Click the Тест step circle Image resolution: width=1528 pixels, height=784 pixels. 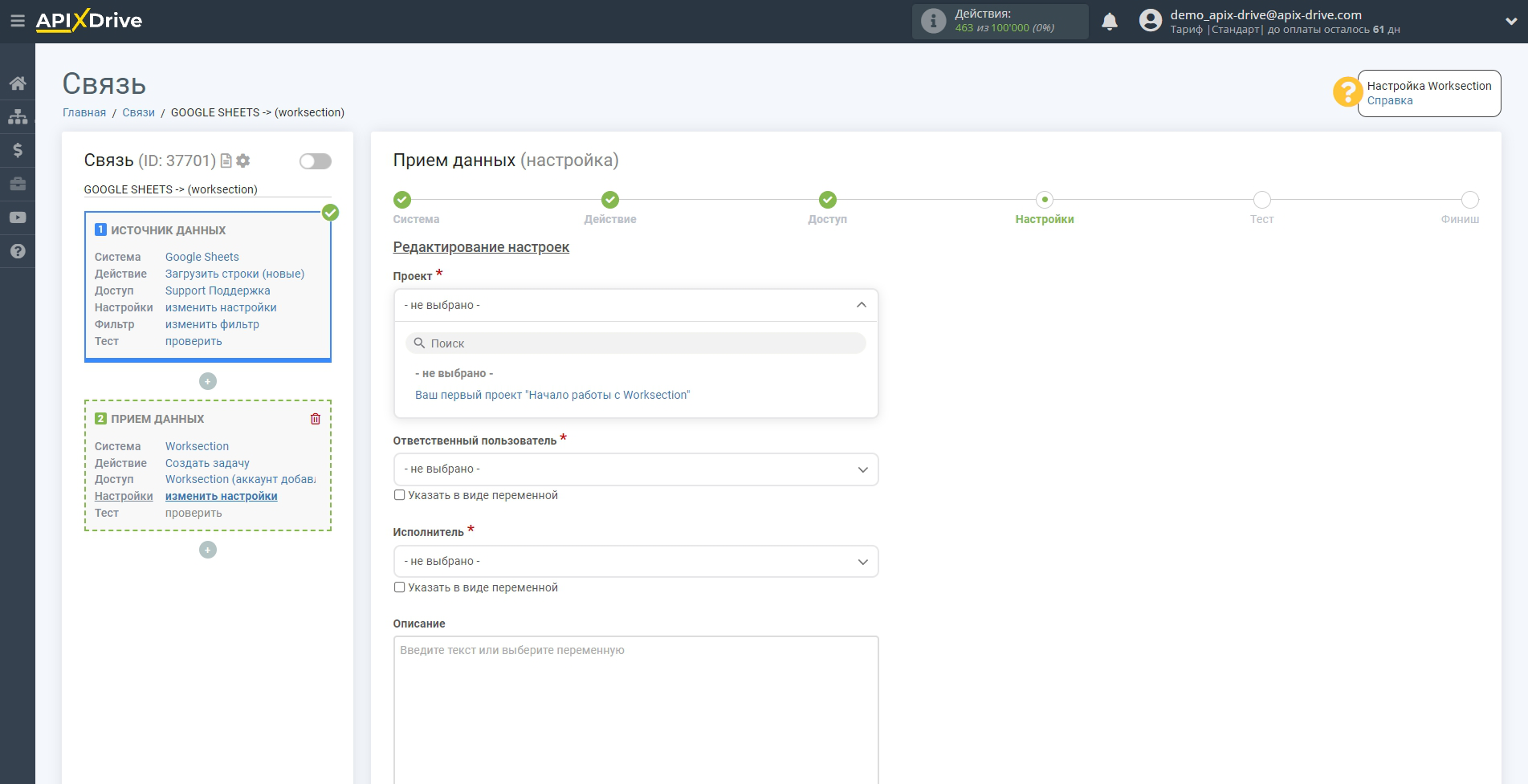[1262, 200]
